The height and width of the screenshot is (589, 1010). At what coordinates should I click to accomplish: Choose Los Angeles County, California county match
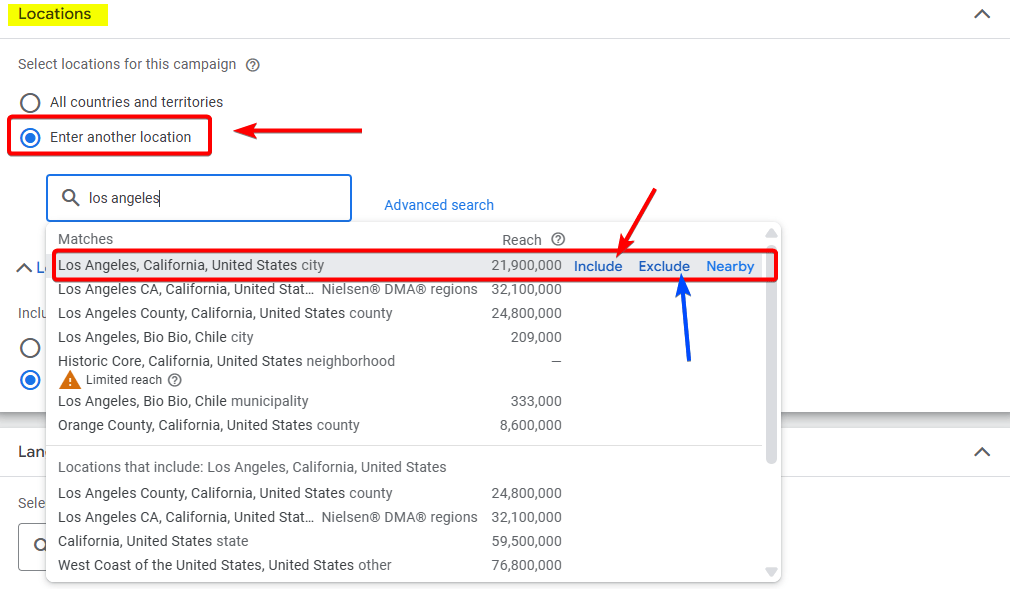click(225, 313)
